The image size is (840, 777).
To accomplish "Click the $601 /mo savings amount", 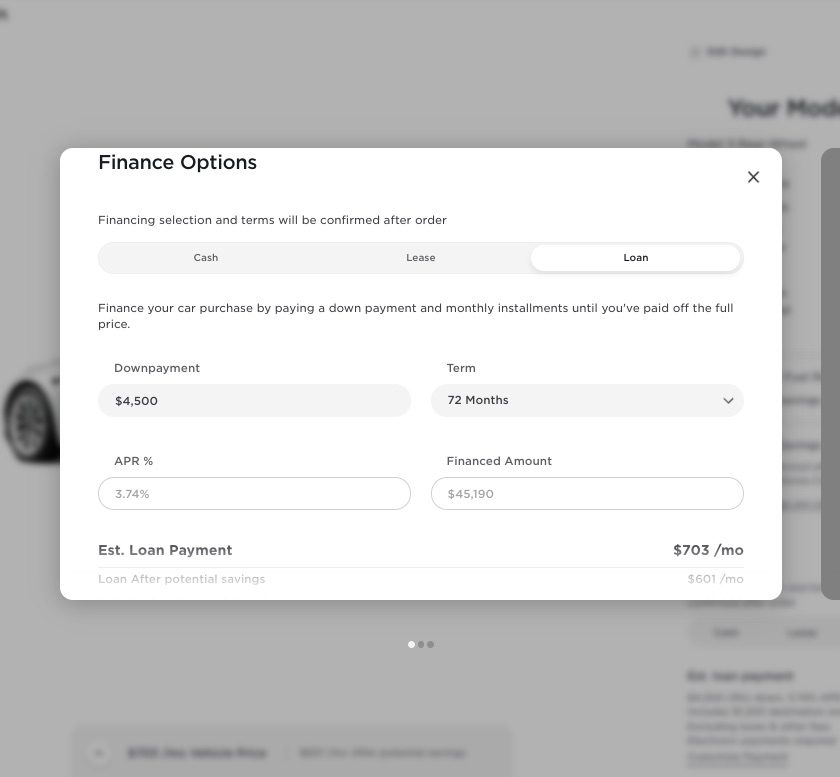I will (715, 579).
